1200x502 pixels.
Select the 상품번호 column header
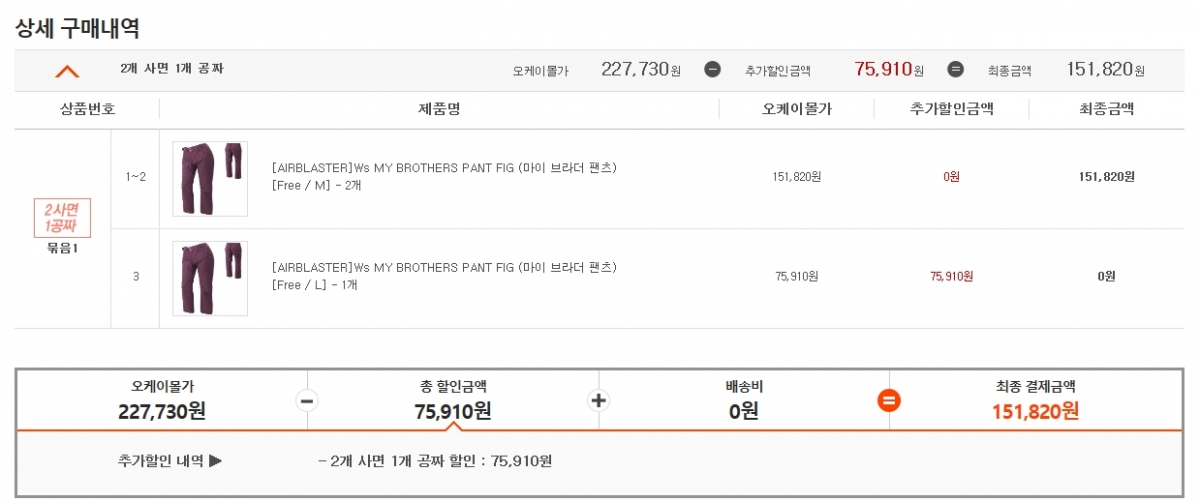(x=87, y=109)
